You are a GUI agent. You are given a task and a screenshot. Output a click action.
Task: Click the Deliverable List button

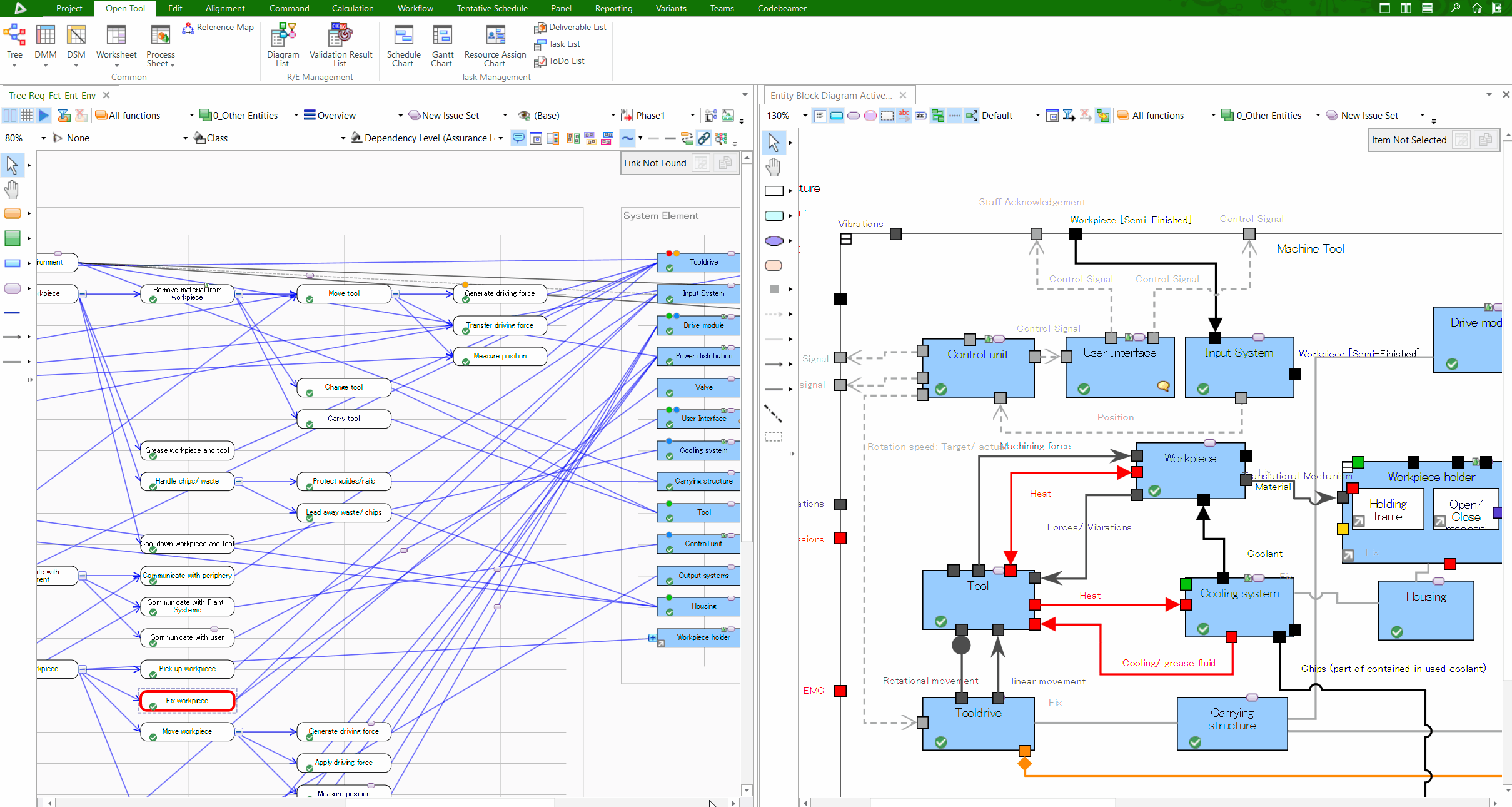point(570,28)
